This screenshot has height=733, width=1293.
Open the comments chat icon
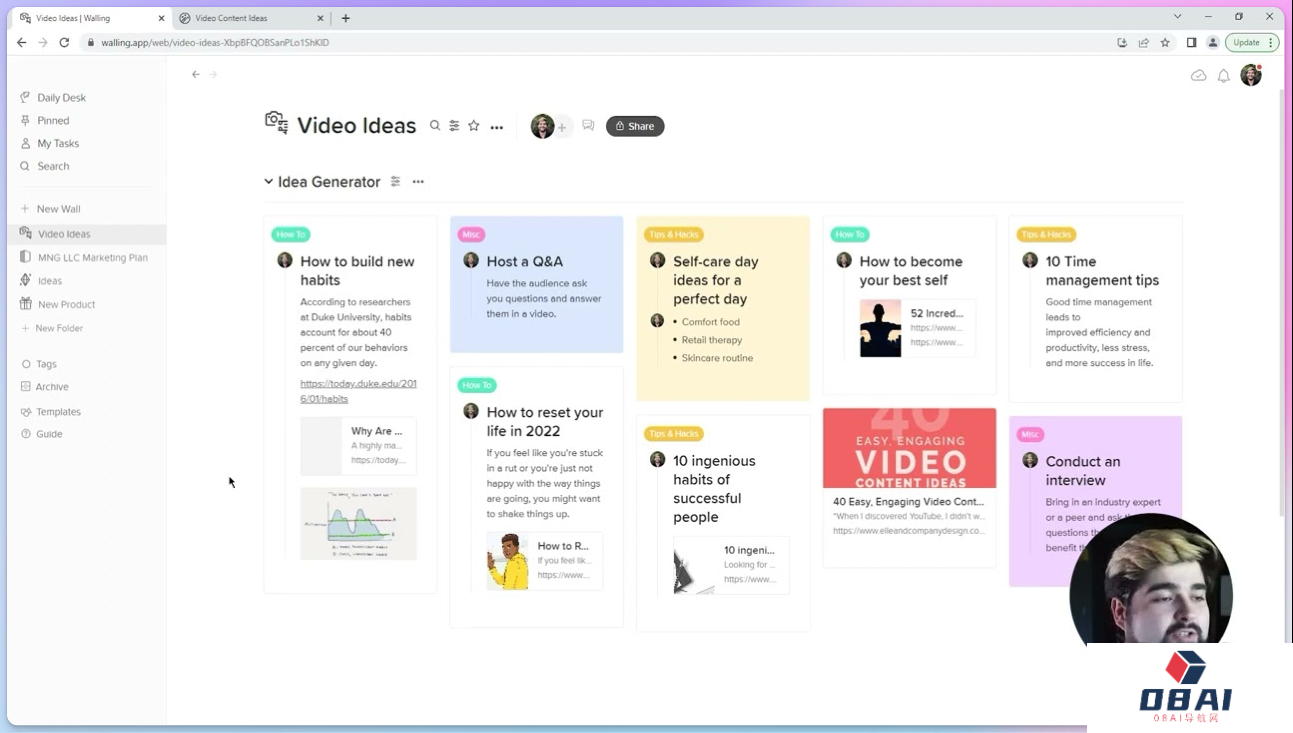(x=588, y=126)
